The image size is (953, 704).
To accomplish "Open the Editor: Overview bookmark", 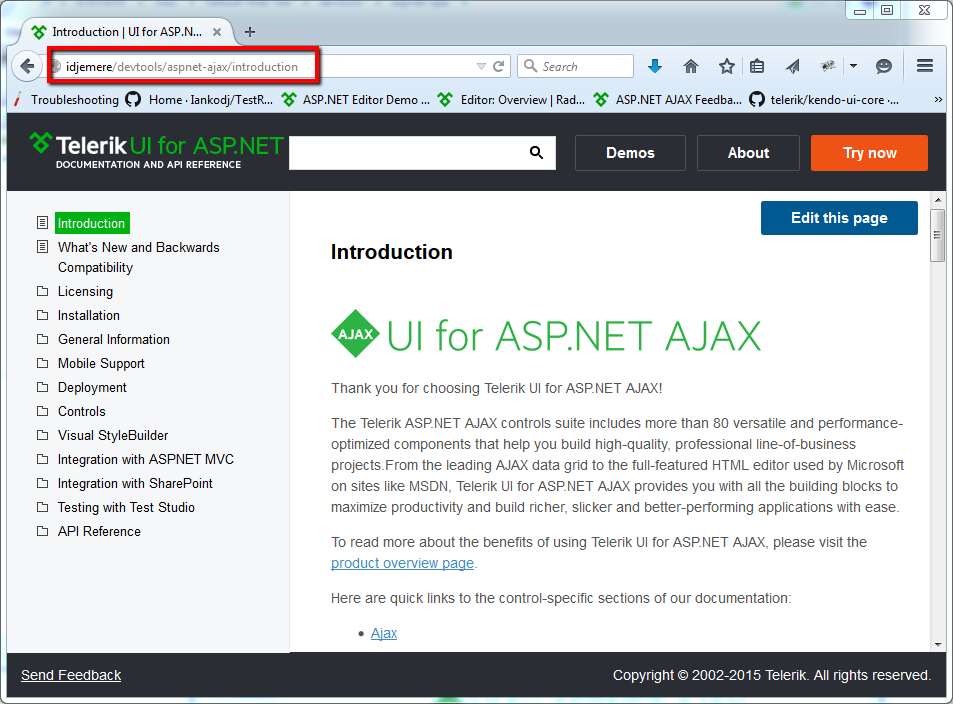I will (x=512, y=100).
